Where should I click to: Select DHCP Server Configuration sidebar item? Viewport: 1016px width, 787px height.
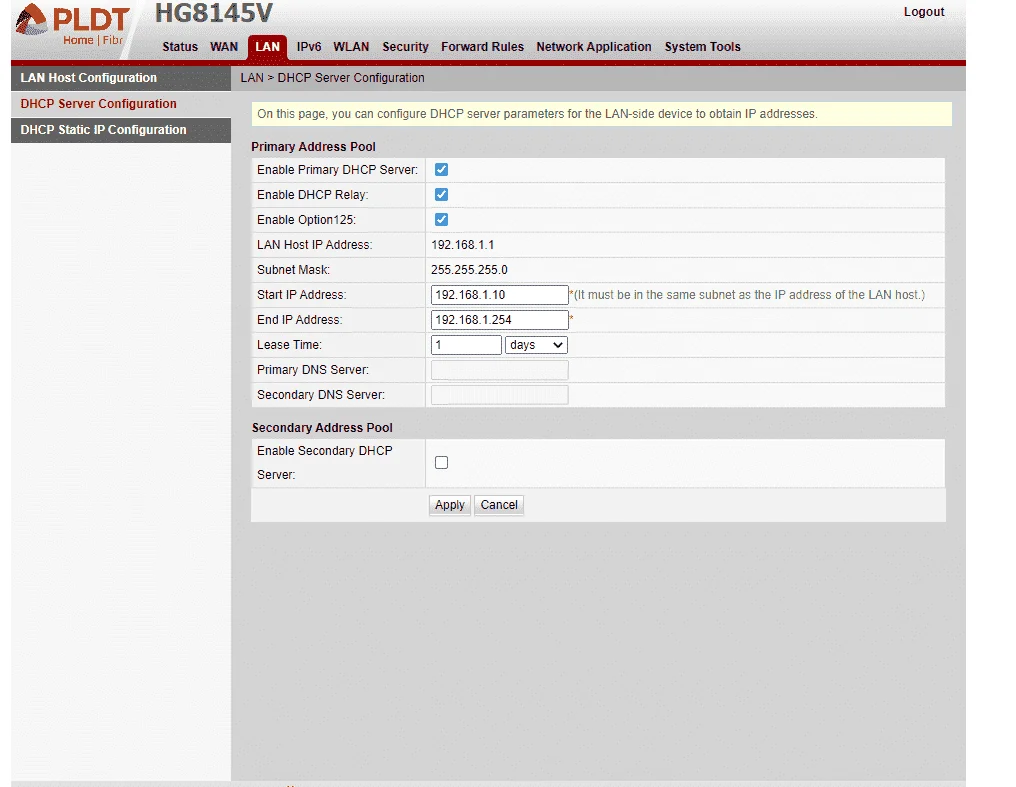121,104
